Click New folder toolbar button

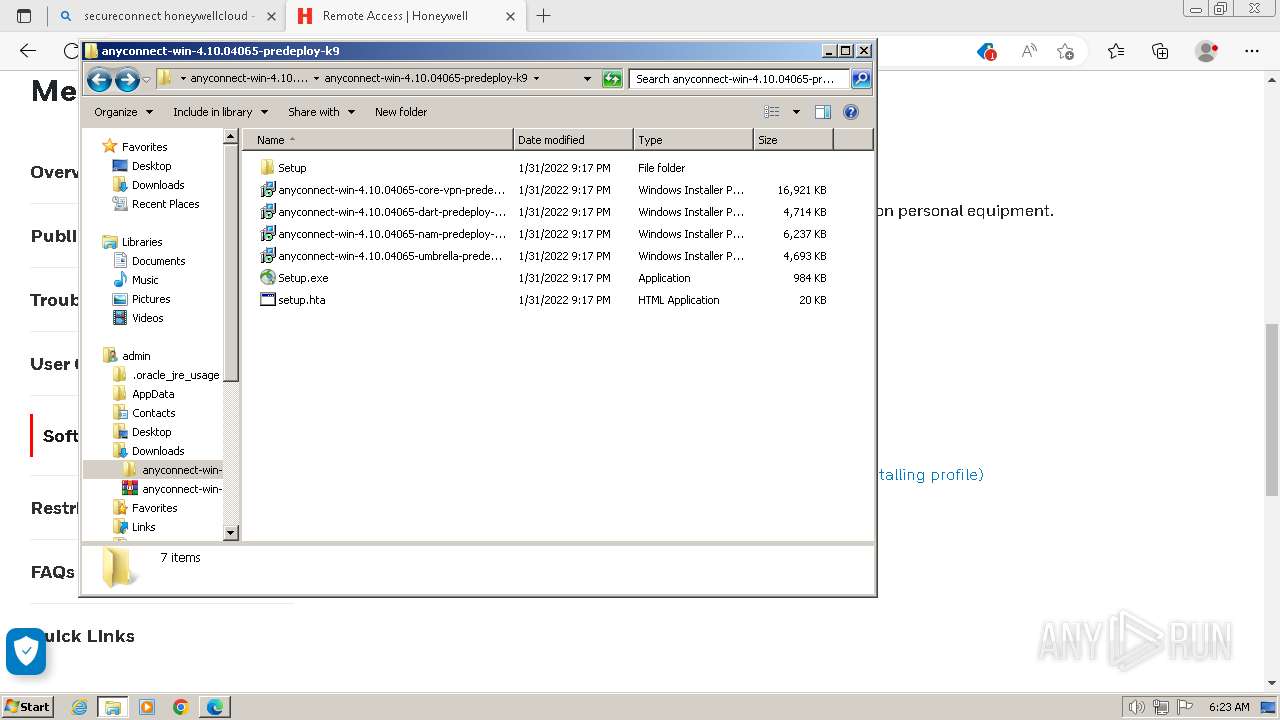(x=401, y=112)
